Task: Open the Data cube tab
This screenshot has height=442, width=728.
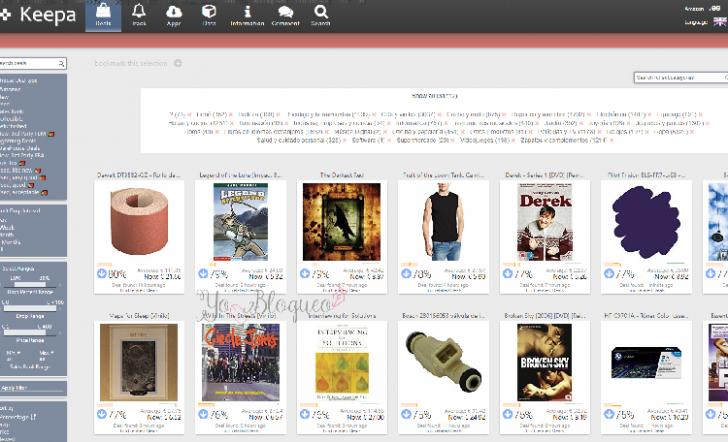Action: [209, 16]
